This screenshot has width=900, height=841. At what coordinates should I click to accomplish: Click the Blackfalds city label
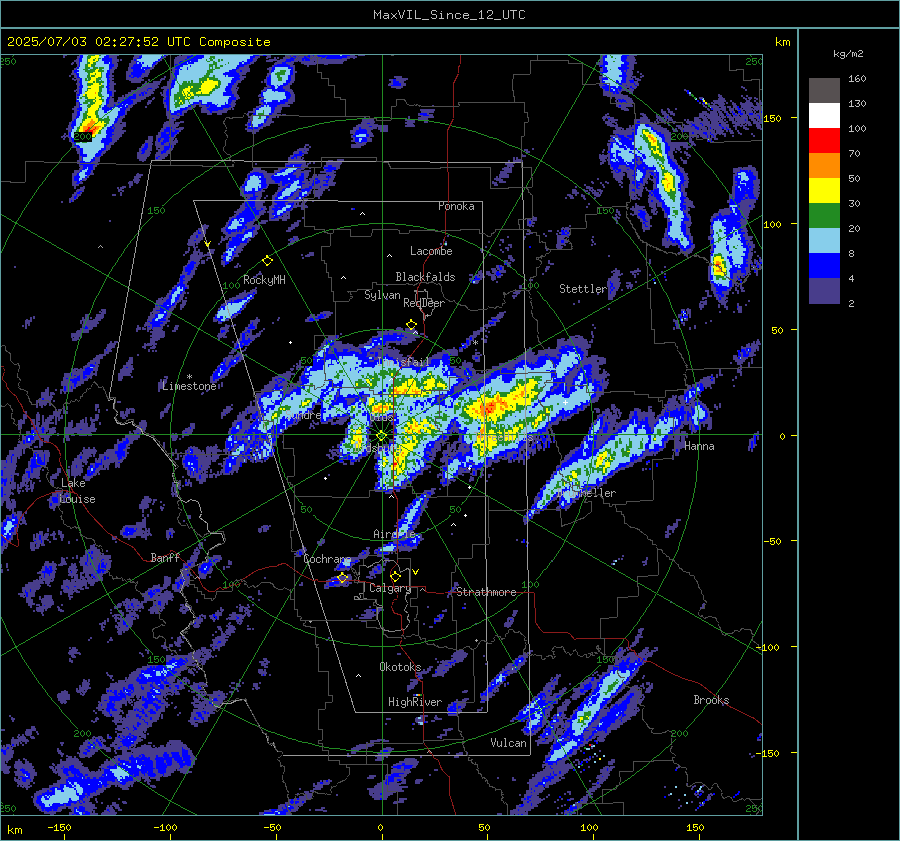[x=425, y=277]
